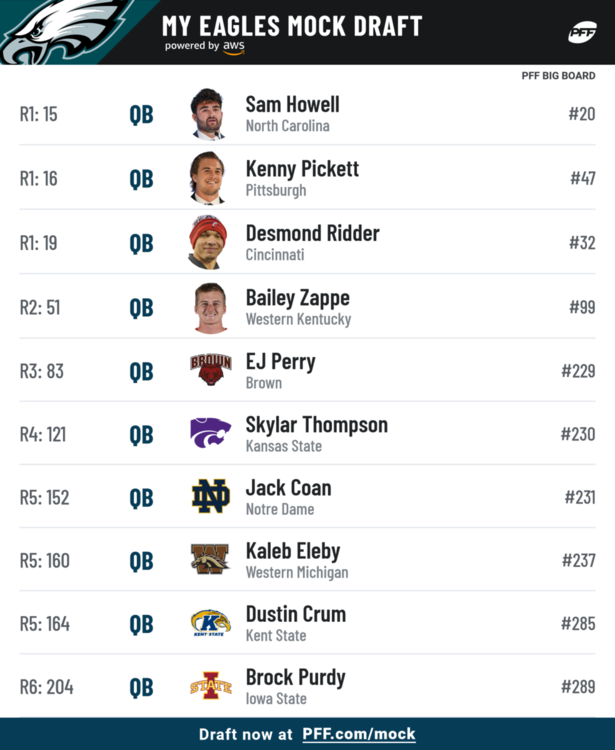Open Bailey Zappe's headshot photo
615x750 pixels.
point(210,308)
